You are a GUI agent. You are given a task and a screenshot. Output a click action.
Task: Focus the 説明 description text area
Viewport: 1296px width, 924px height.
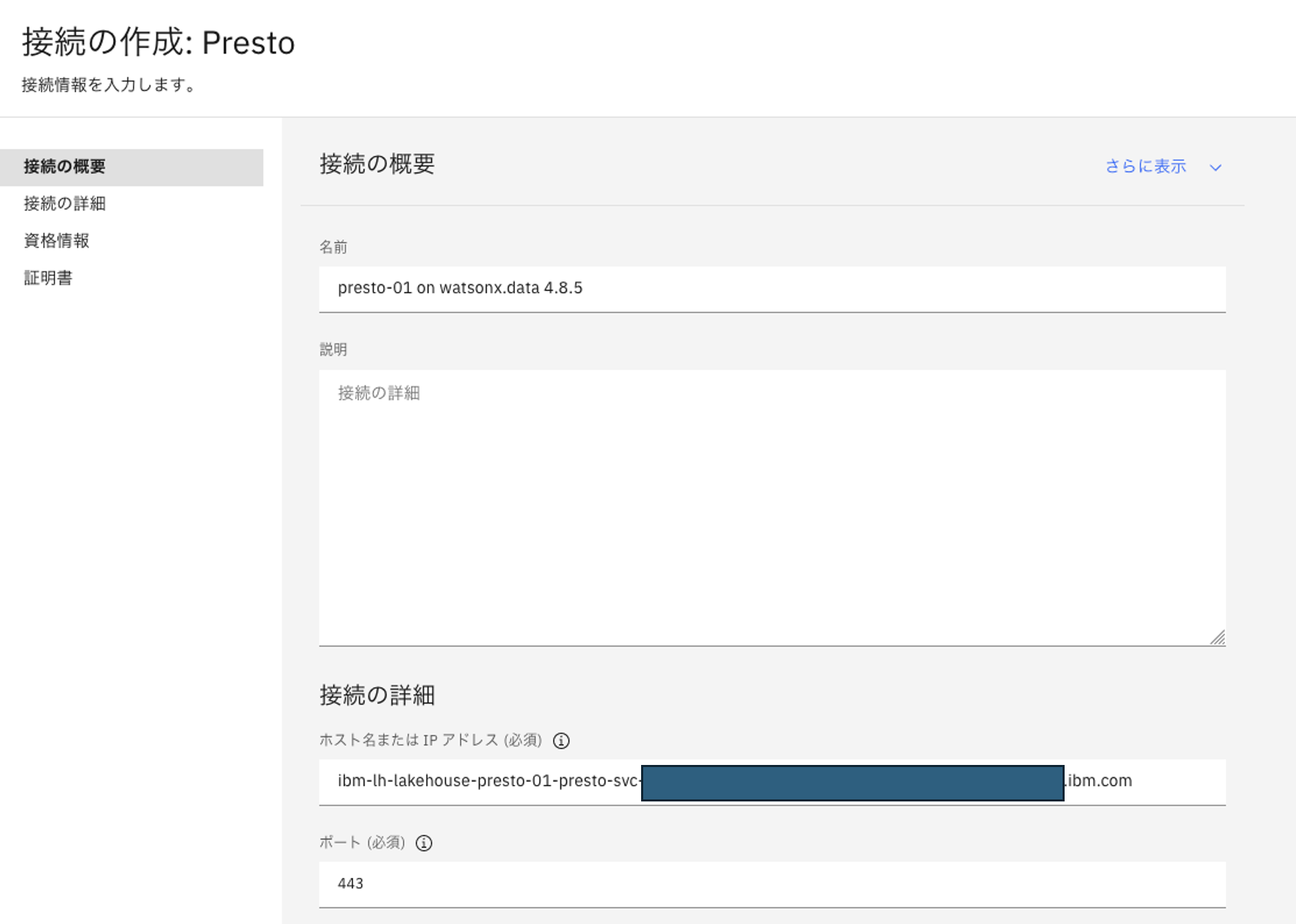[771, 507]
